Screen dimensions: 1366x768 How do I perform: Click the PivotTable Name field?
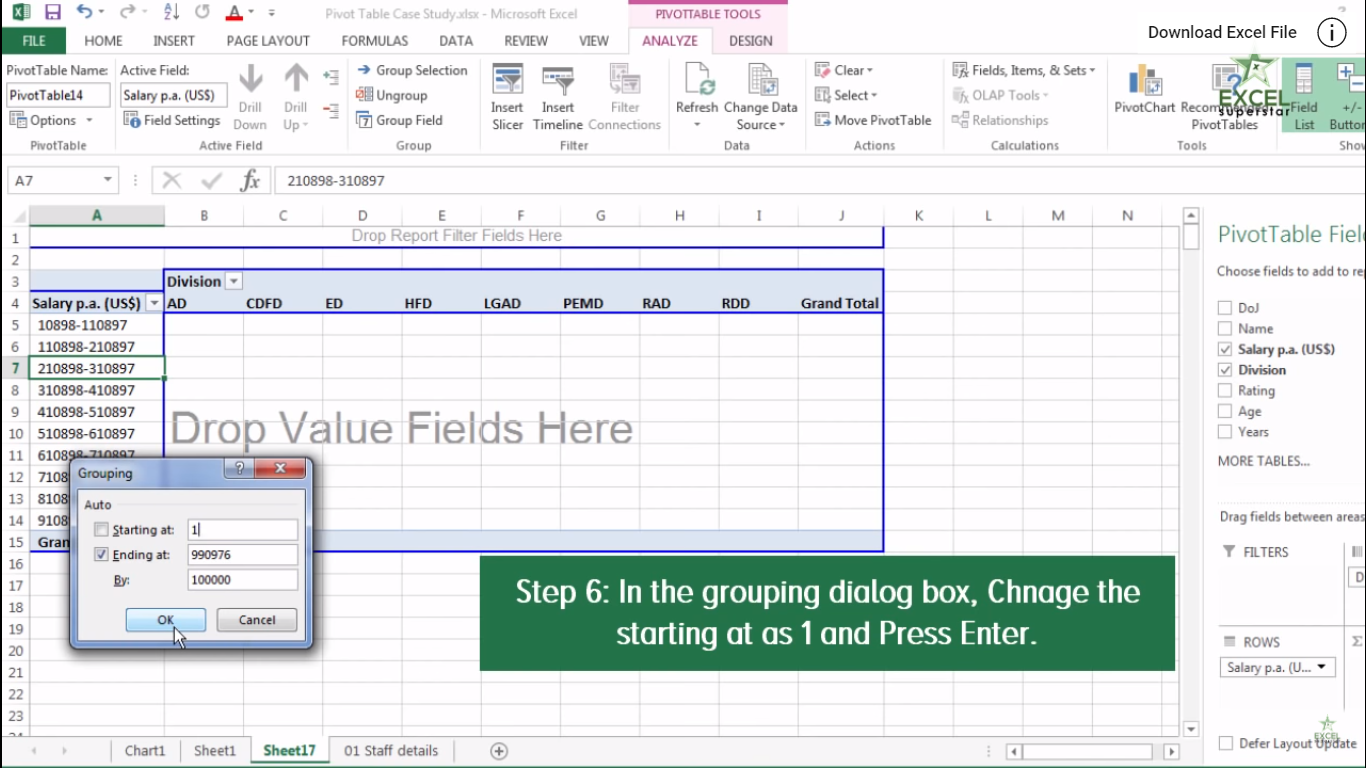coord(59,95)
